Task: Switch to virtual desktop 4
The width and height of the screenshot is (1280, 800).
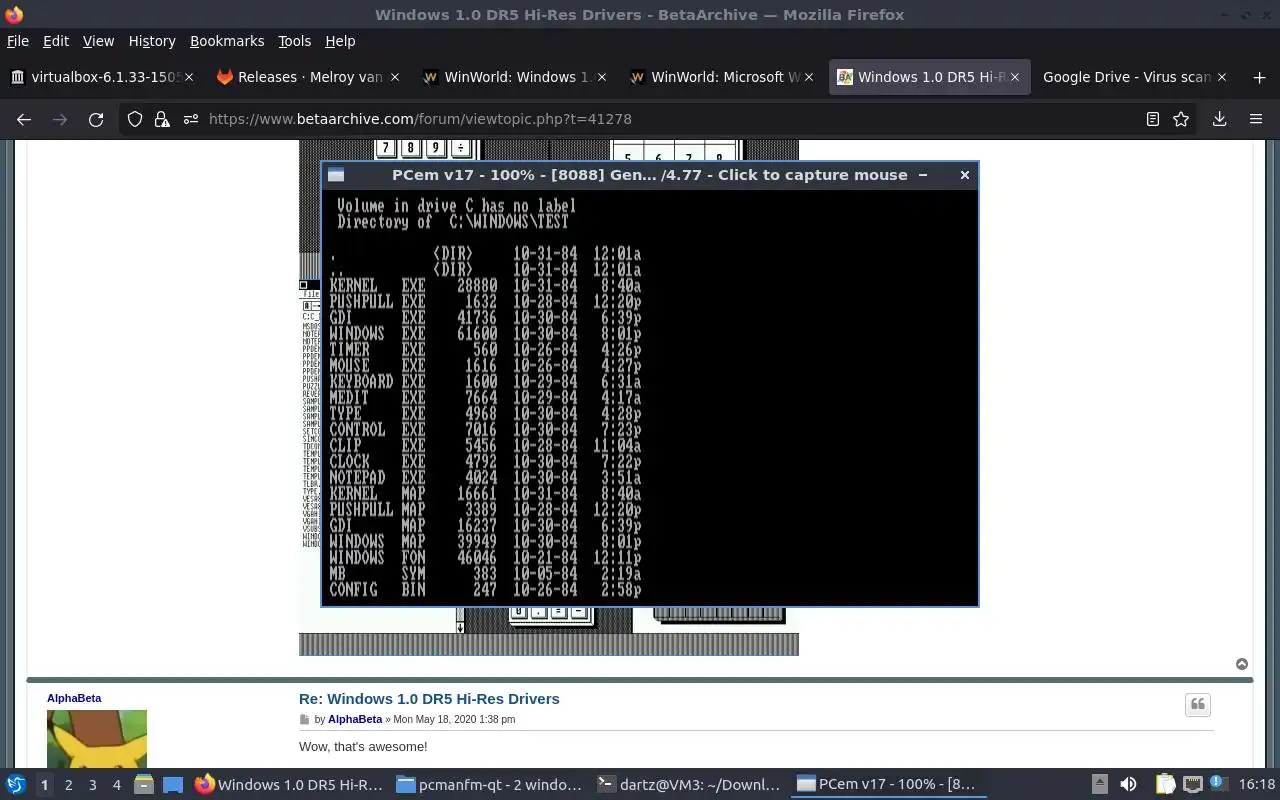Action: click(116, 785)
